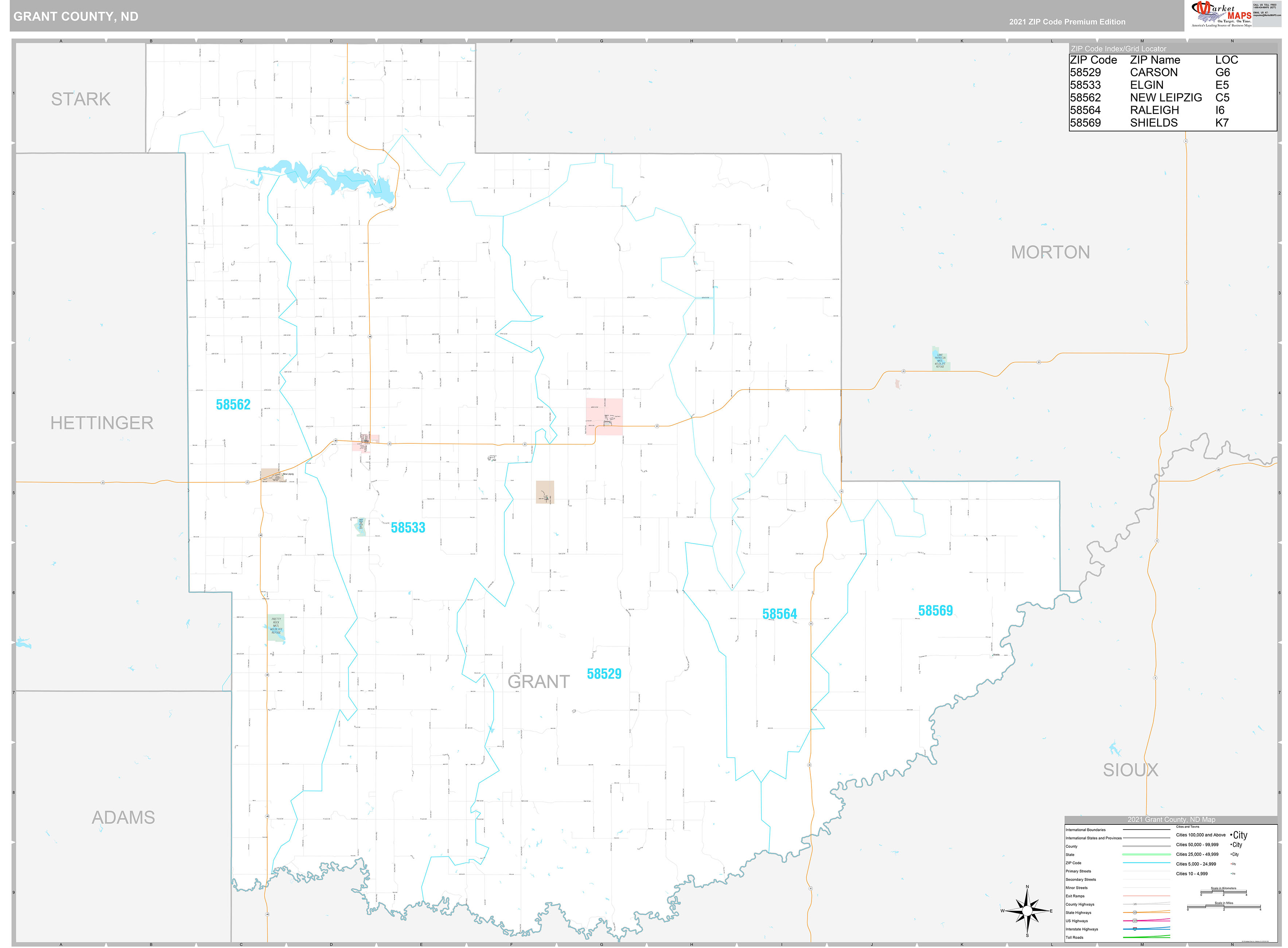This screenshot has height=948, width=1288.
Task: Click the 58562 ZIP label on map
Action: (233, 405)
